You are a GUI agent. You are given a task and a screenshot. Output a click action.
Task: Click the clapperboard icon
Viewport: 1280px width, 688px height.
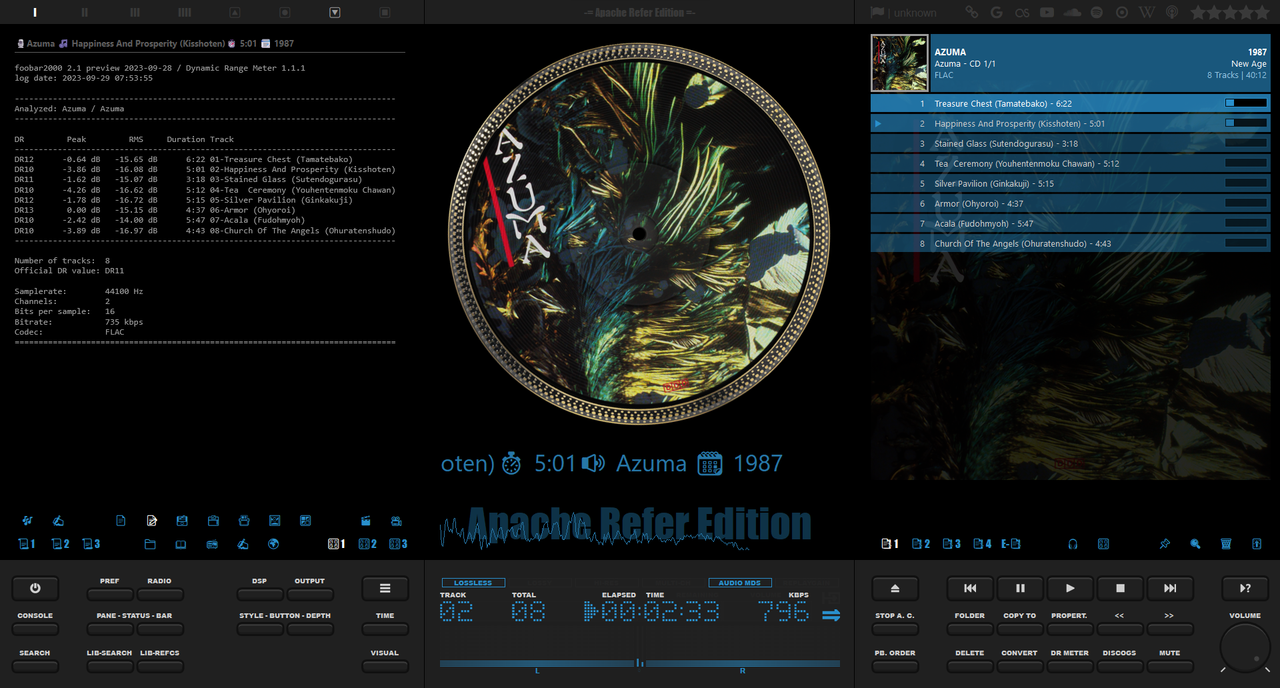pos(366,520)
